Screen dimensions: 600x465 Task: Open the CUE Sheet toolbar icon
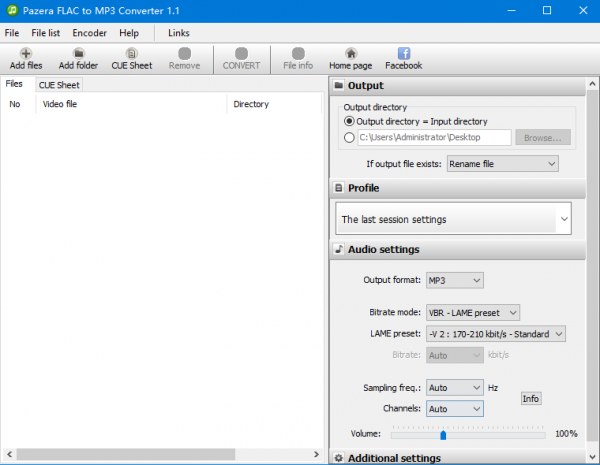tap(131, 53)
